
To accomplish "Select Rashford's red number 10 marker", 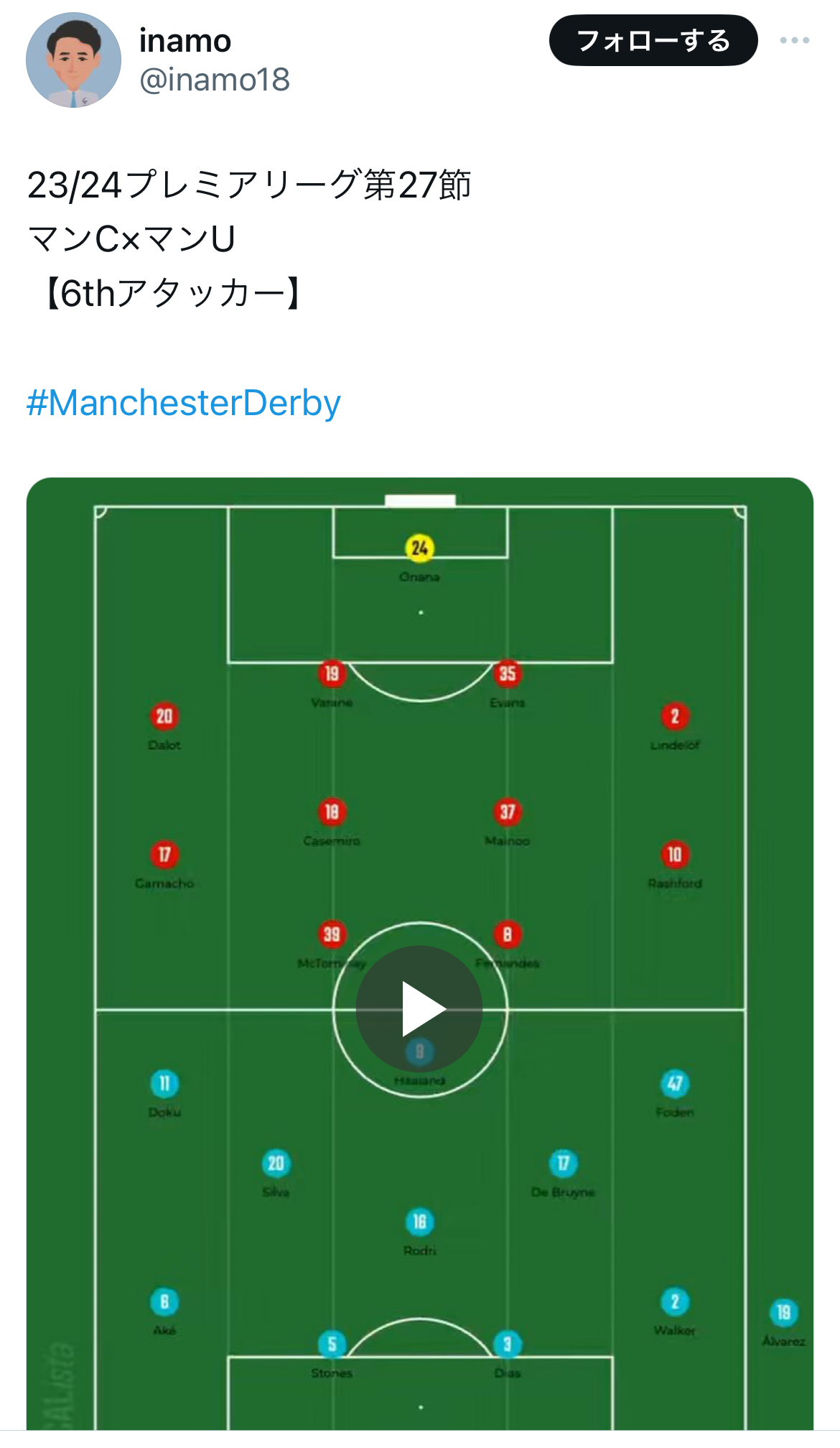I will tap(675, 855).
